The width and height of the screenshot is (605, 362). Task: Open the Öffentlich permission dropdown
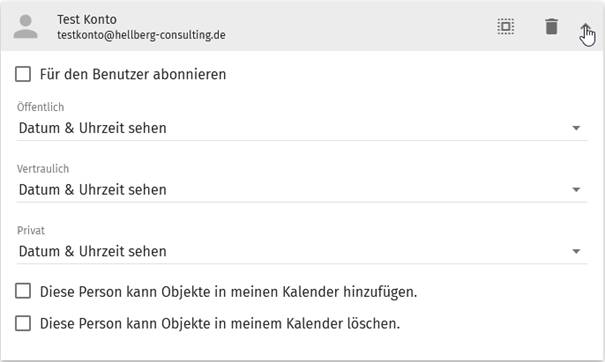tap(301, 128)
